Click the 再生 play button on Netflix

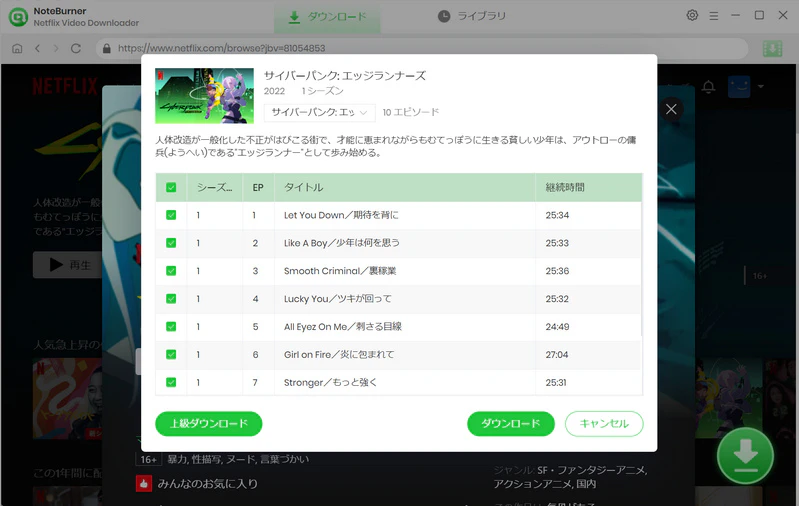[67, 265]
